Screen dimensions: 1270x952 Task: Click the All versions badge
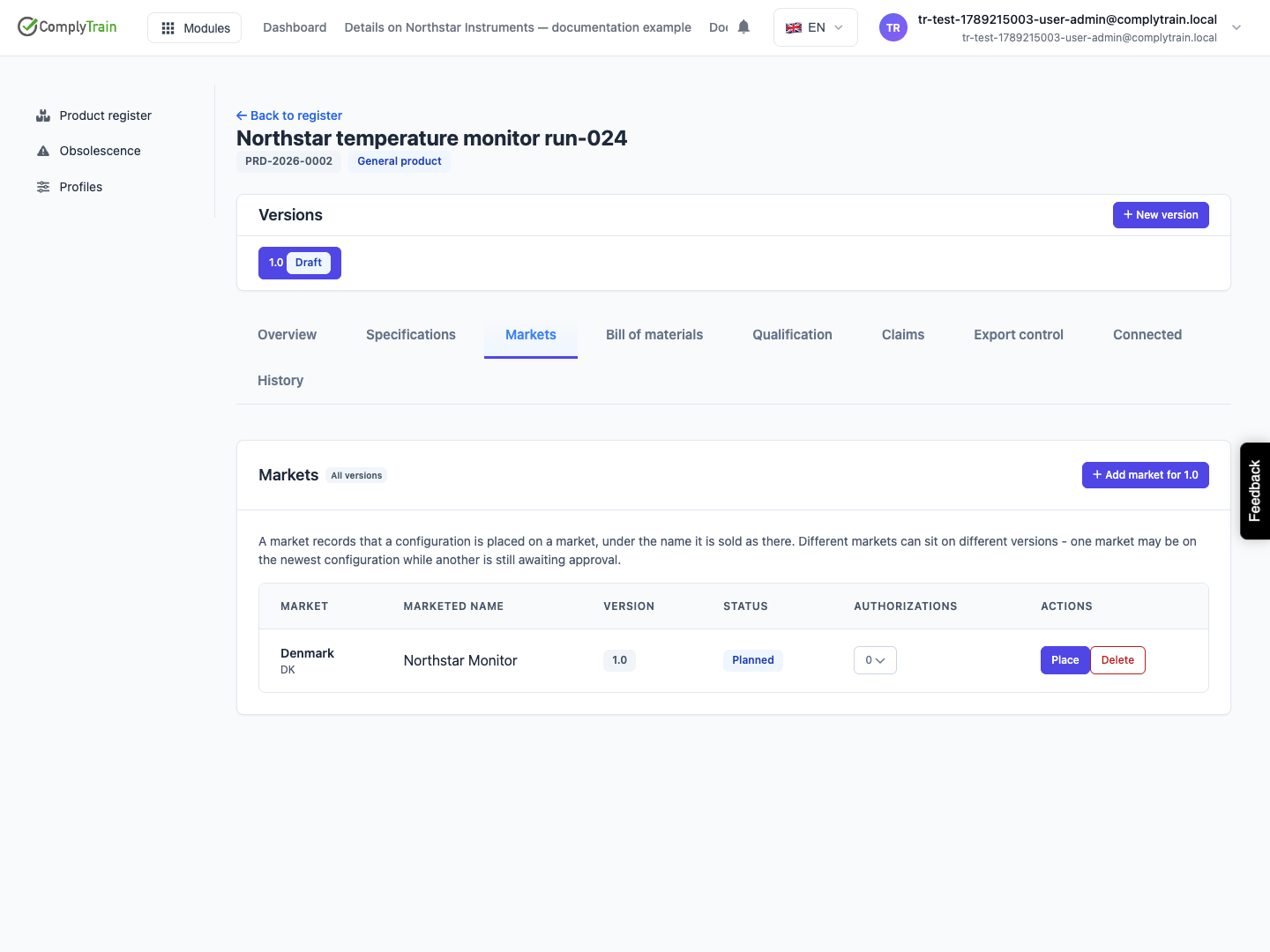pos(356,475)
